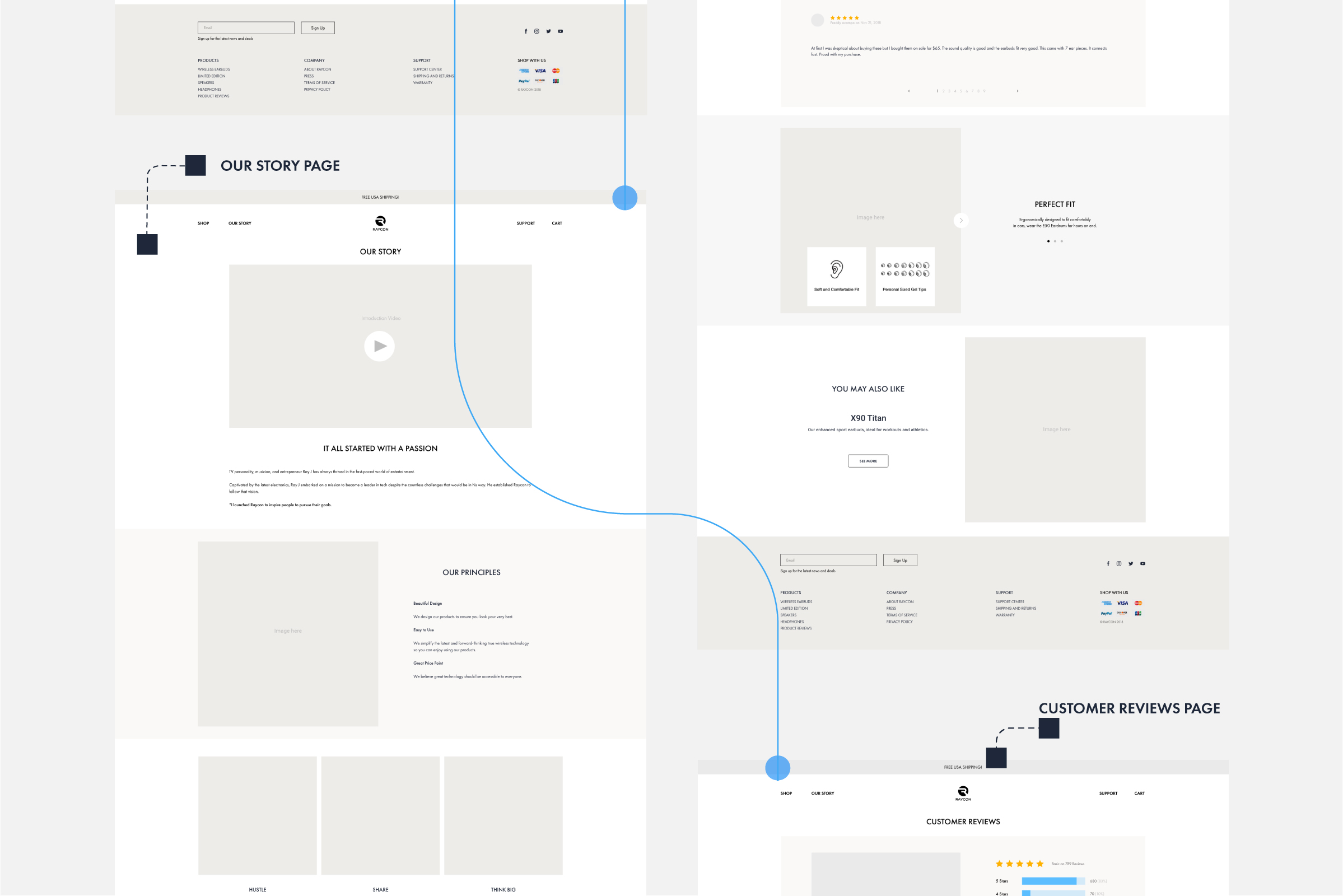1343x896 pixels.
Task: Select the Instagram icon near the Sign Up form
Action: (536, 31)
